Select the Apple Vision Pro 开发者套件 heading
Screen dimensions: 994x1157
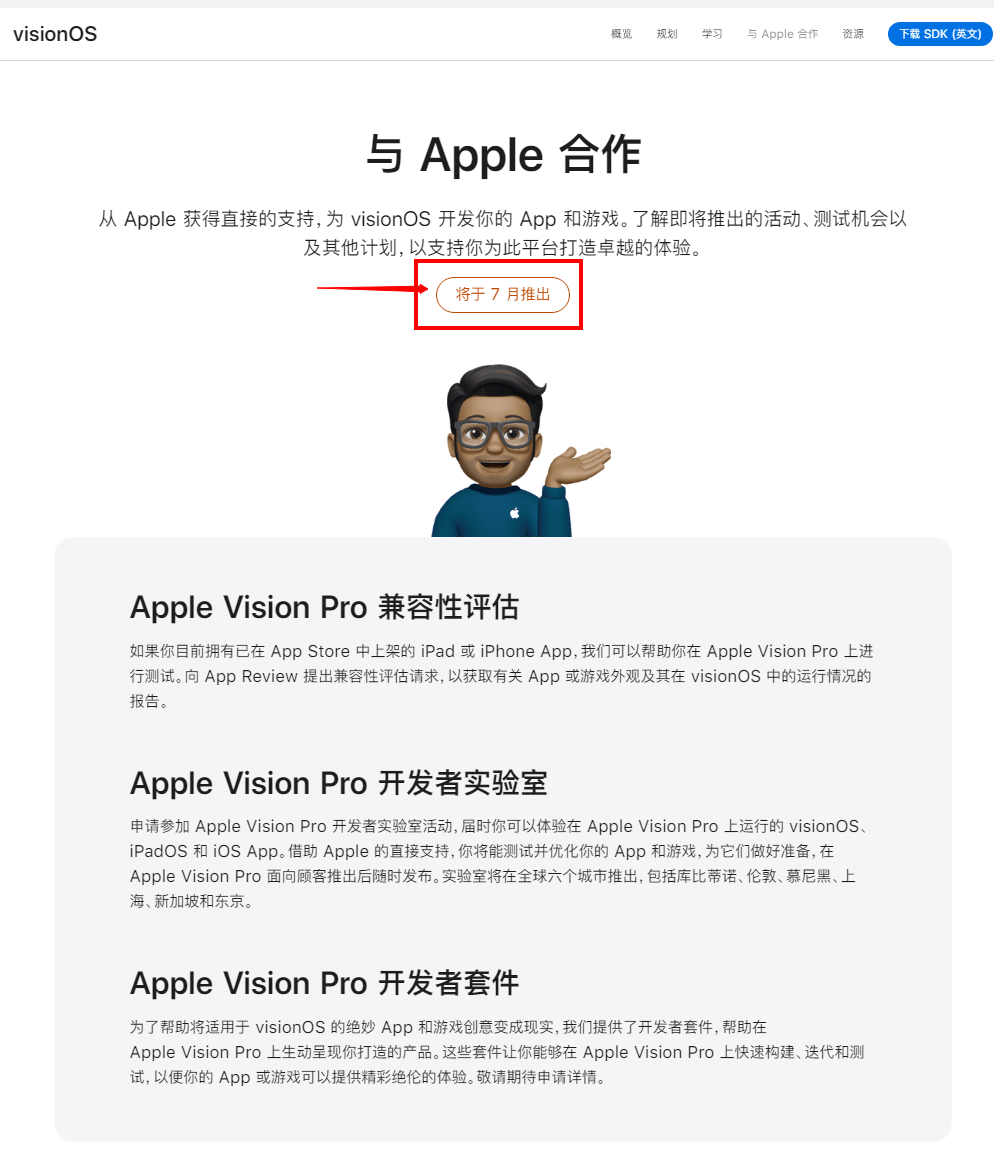325,983
